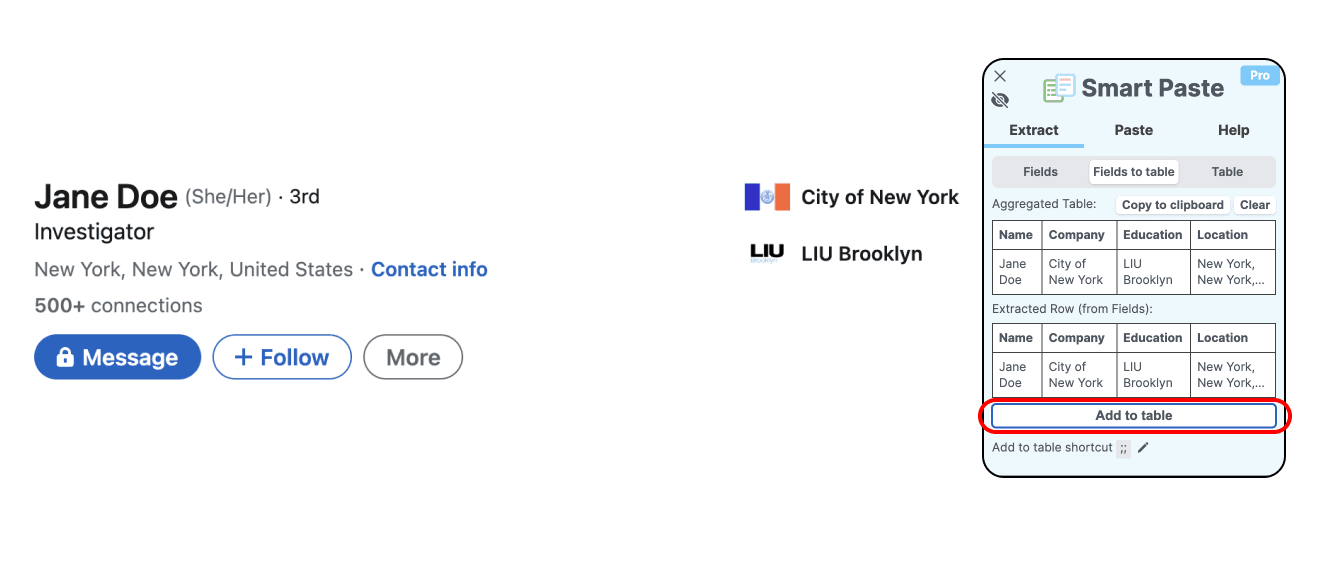Open the More options menu

413,357
